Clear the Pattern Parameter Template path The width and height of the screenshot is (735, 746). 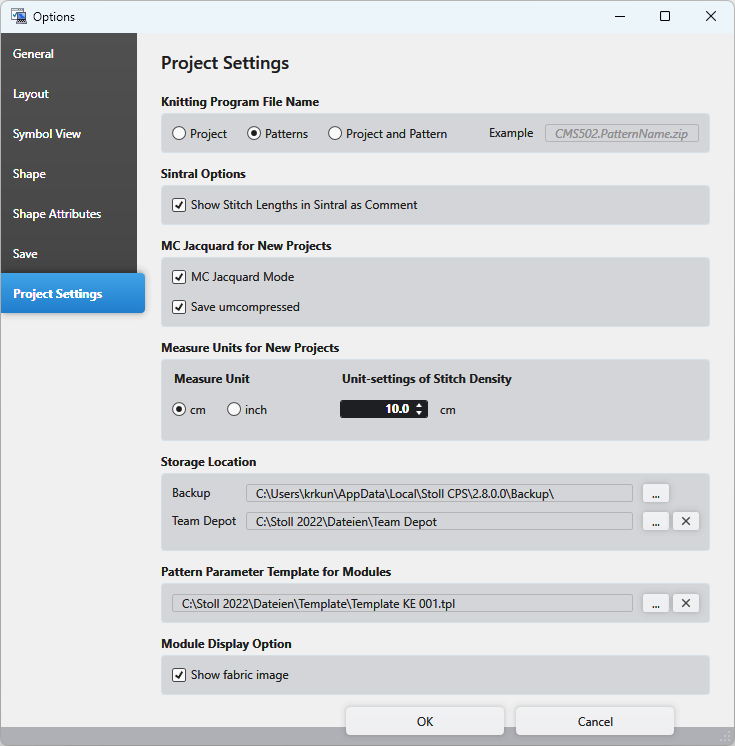[685, 603]
